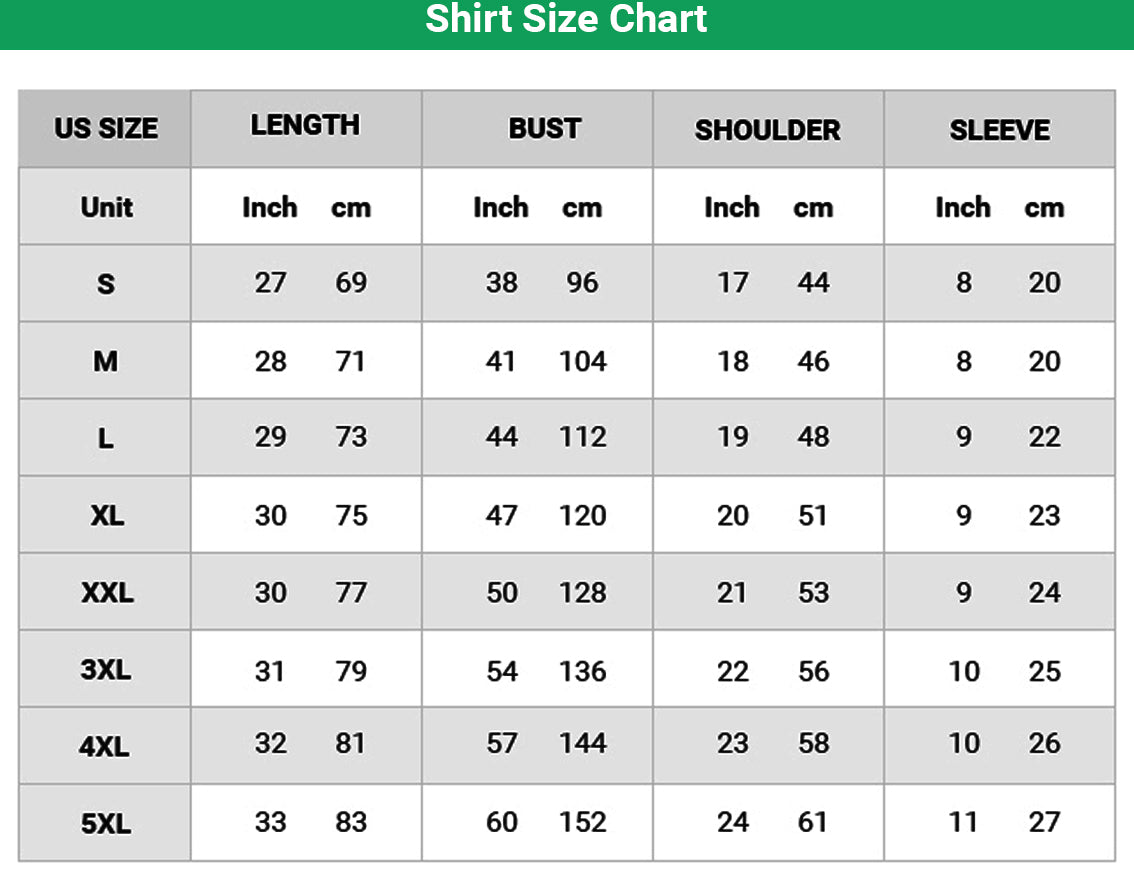Click the bust value 152 cm
Screen dimensions: 1134x881
tap(583, 822)
